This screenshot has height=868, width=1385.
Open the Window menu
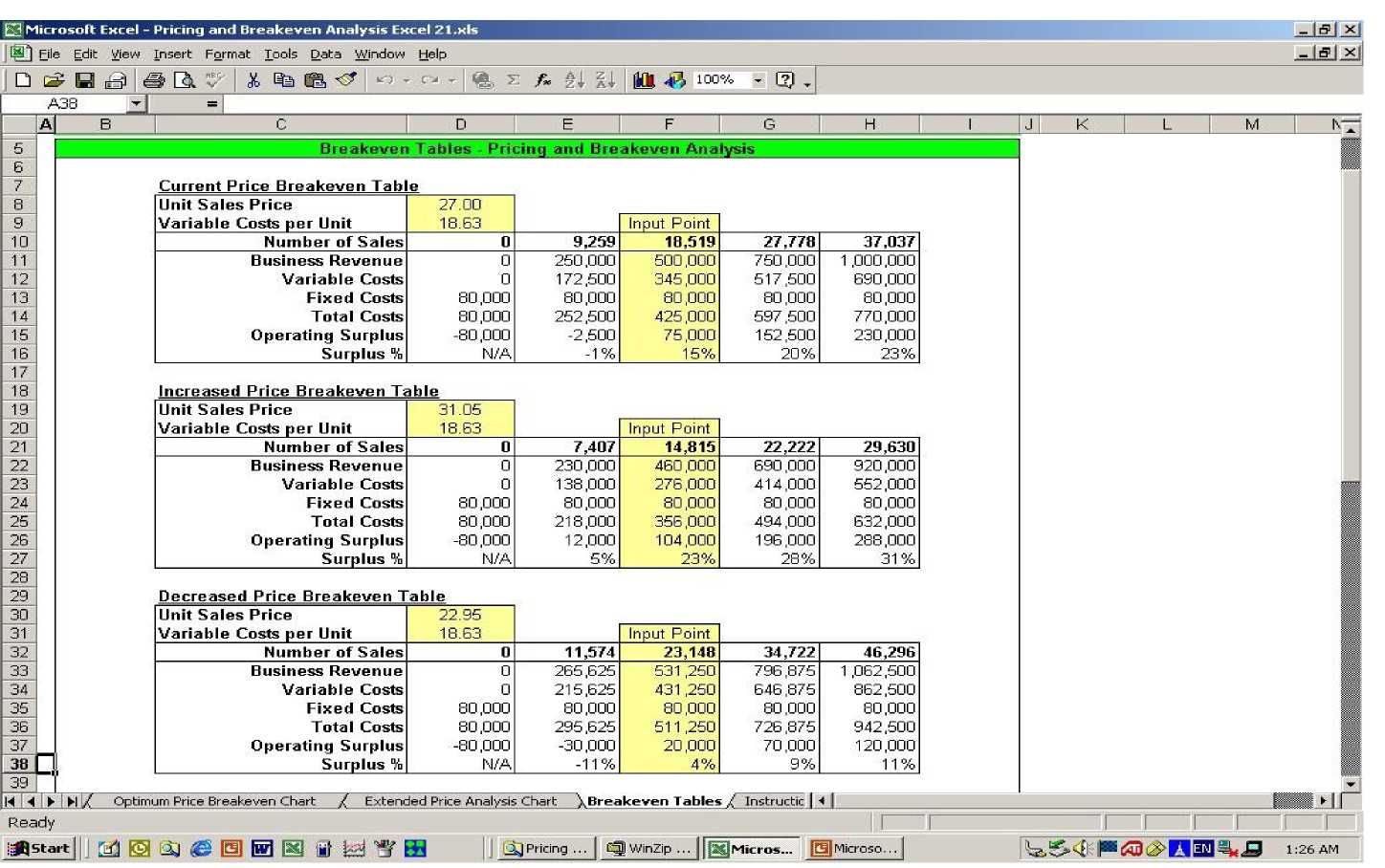[x=380, y=54]
